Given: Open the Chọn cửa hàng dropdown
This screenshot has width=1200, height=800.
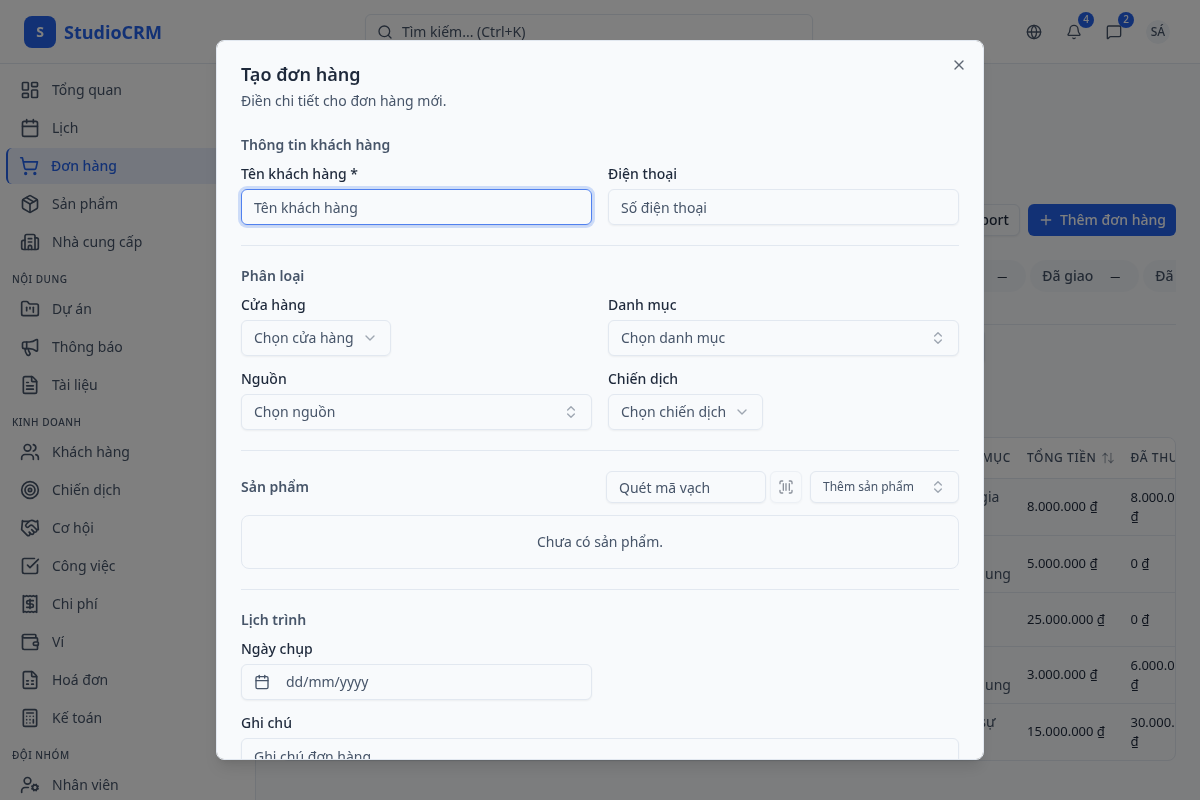Looking at the screenshot, I should click(315, 338).
